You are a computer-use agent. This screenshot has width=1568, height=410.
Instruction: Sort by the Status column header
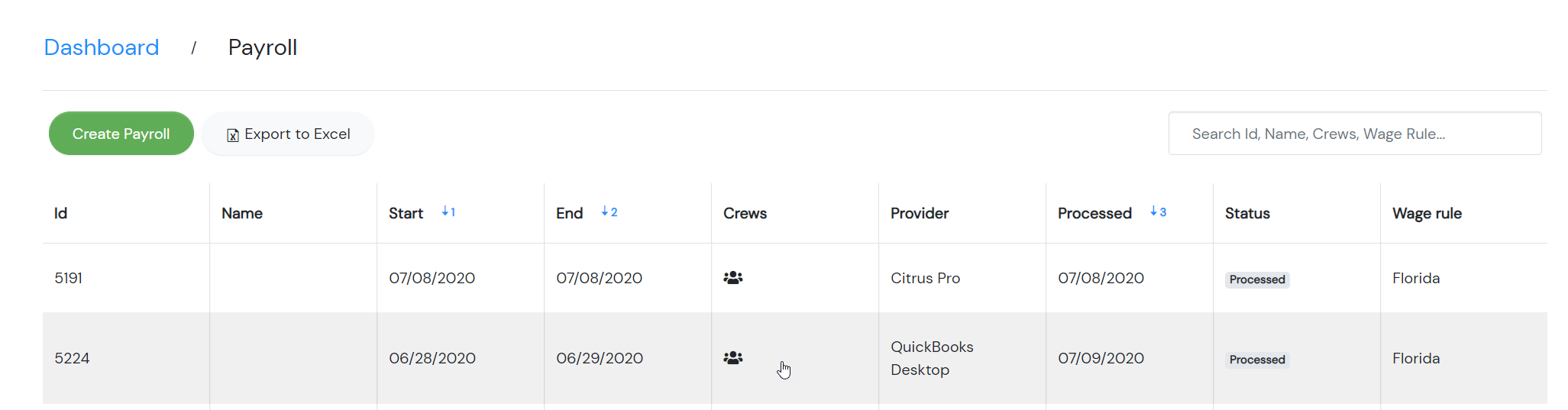[x=1247, y=214]
